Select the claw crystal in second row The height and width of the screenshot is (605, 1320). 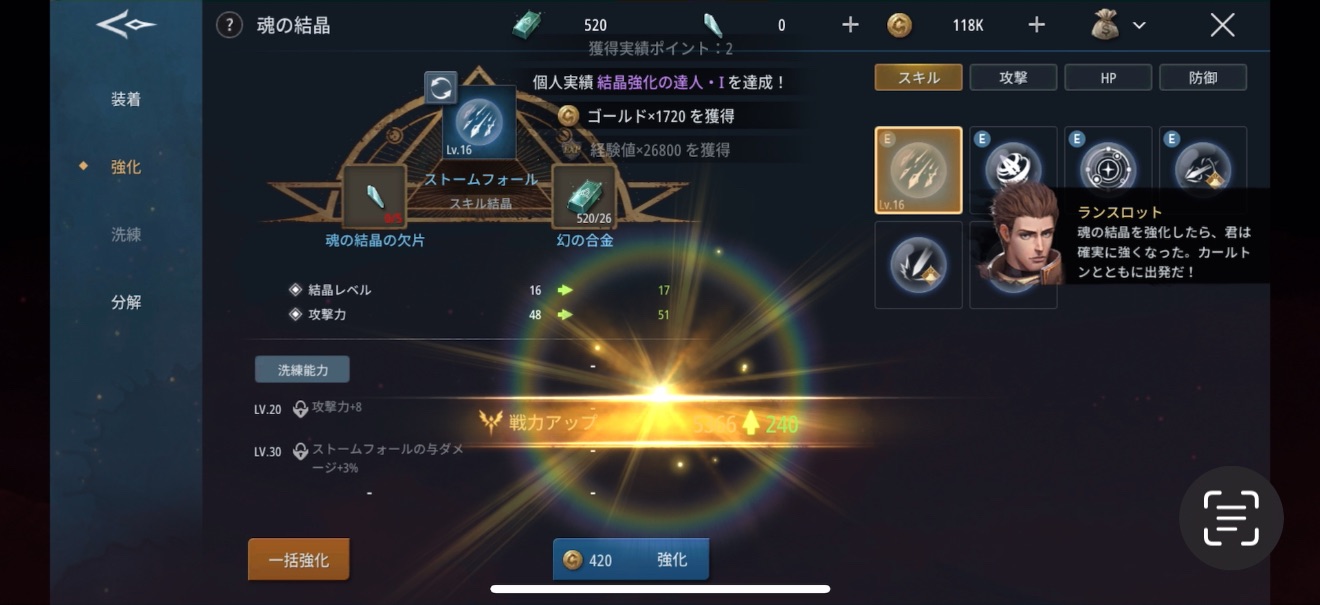pyautogui.click(x=918, y=265)
